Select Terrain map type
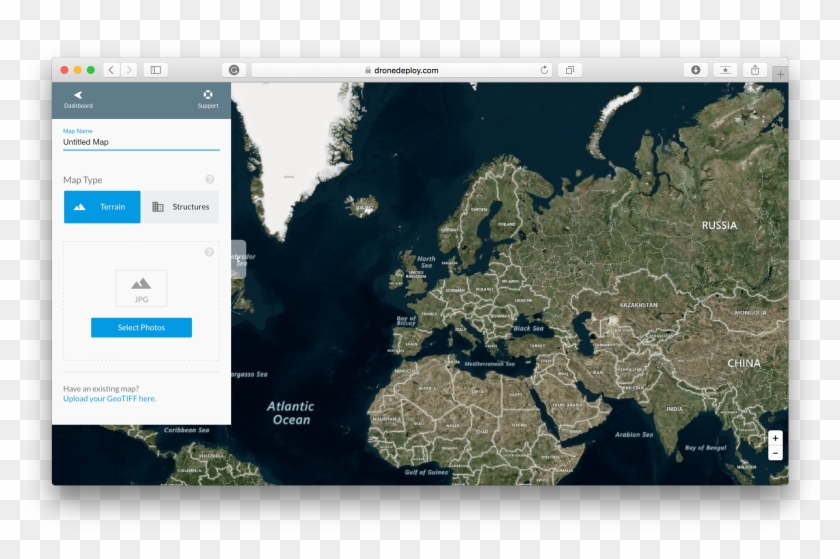840x559 pixels. (102, 207)
